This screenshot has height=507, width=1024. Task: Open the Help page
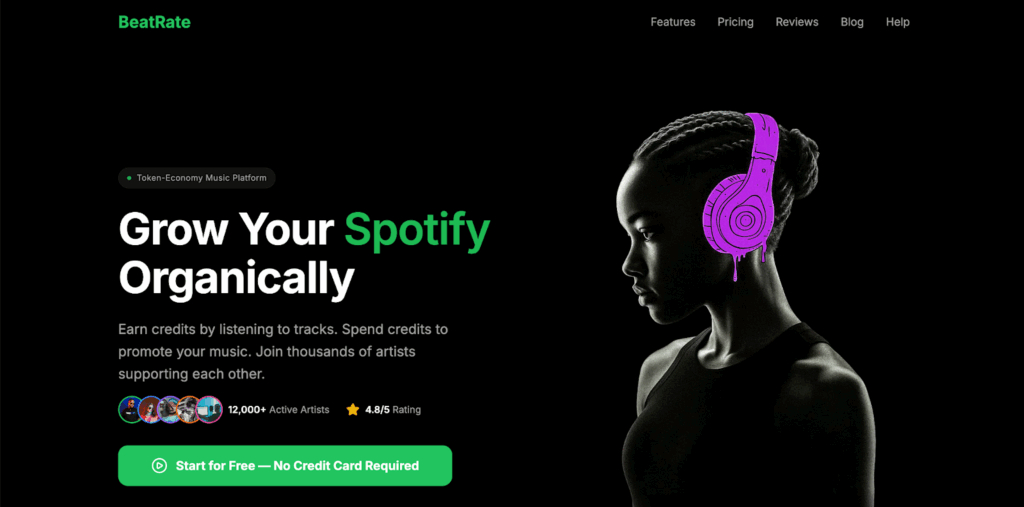coord(898,22)
